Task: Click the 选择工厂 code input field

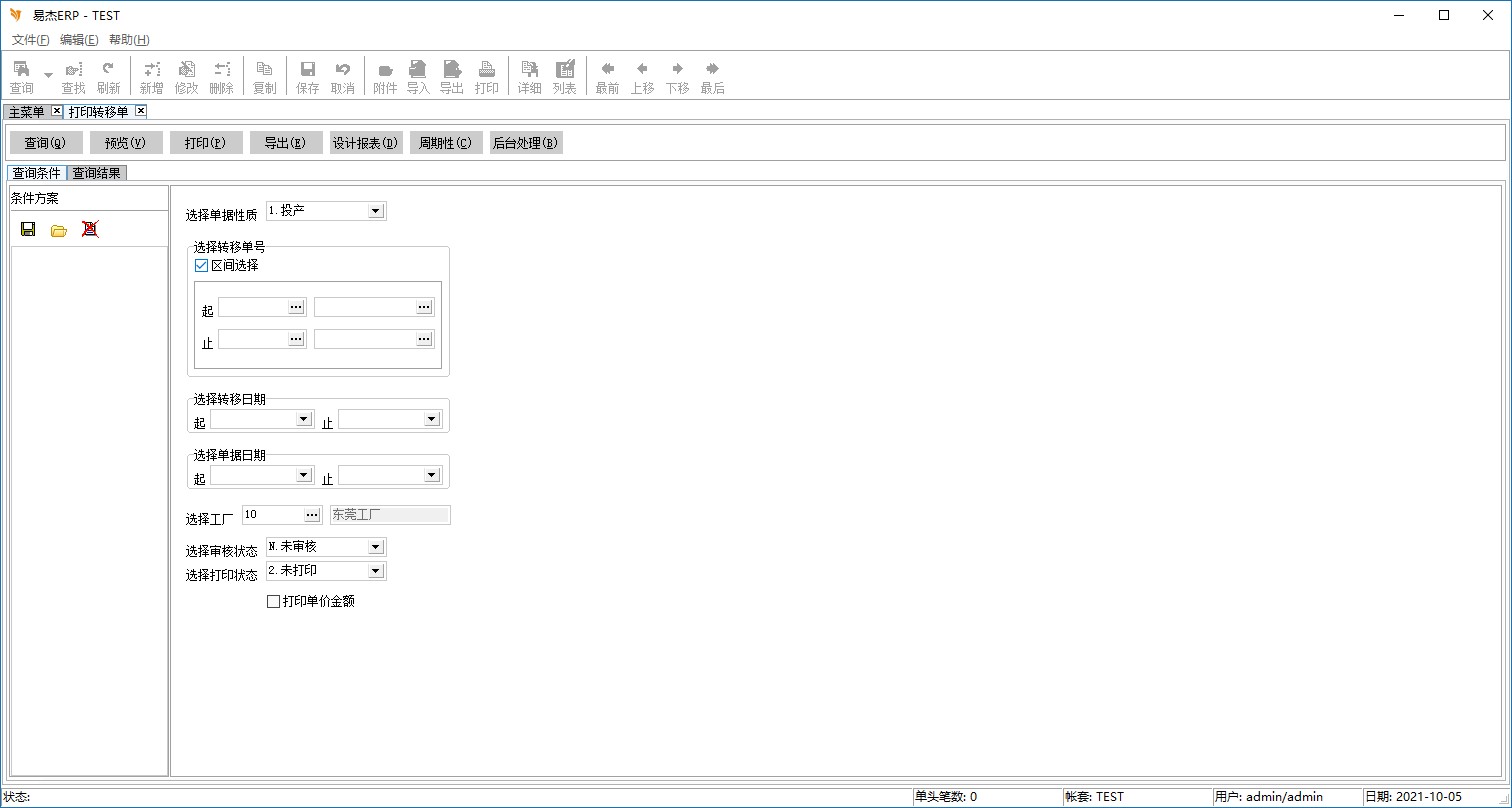Action: [x=272, y=515]
